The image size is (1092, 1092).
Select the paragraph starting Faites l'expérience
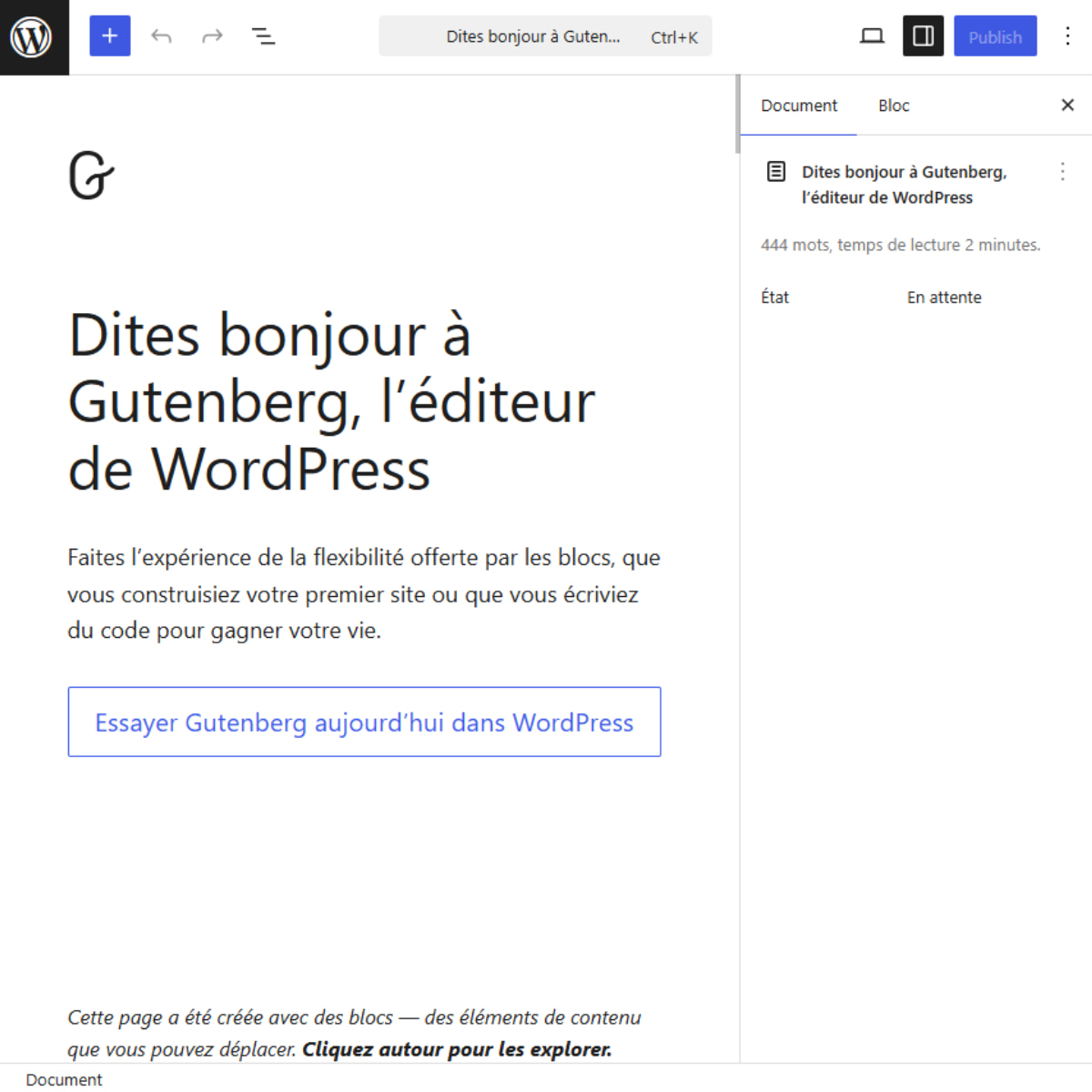click(364, 594)
